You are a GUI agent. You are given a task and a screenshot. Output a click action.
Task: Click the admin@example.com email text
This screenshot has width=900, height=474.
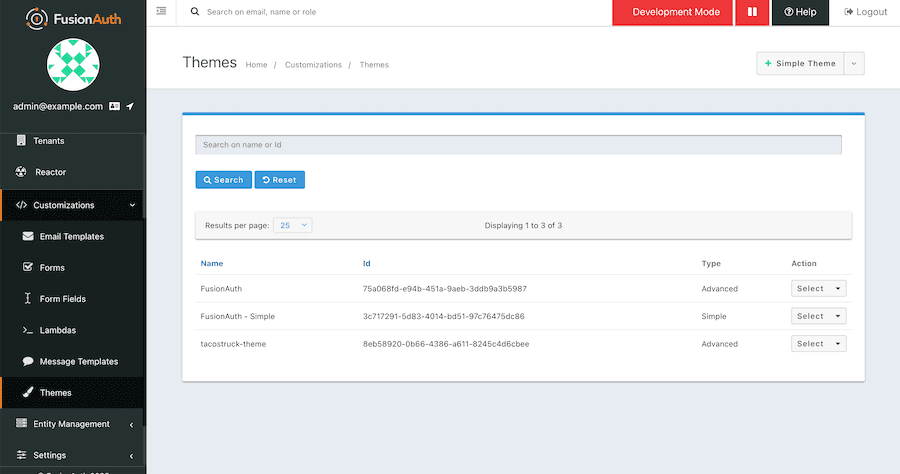(58, 106)
